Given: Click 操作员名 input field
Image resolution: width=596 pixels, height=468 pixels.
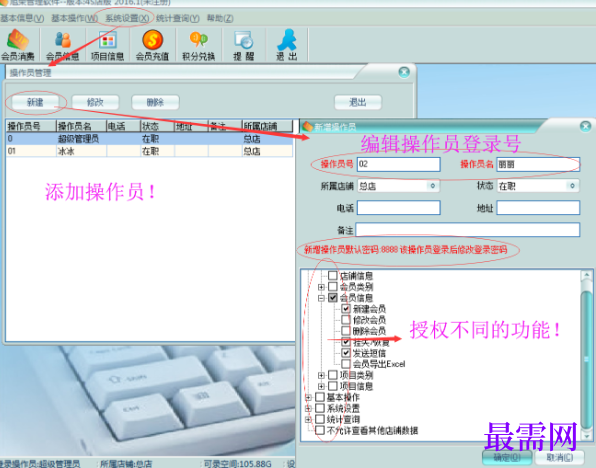Looking at the screenshot, I should 538,164.
